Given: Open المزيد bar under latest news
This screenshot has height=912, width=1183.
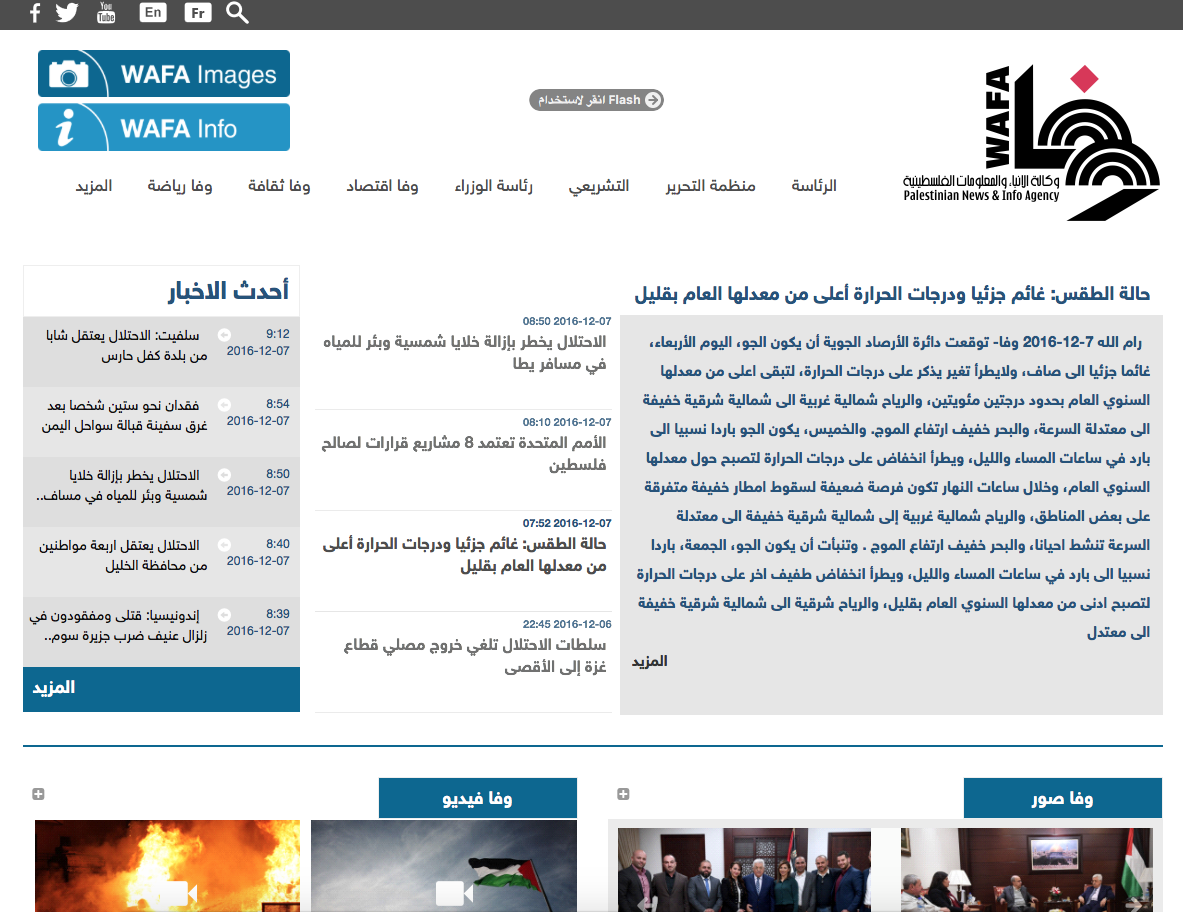Looking at the screenshot, I should [x=161, y=689].
